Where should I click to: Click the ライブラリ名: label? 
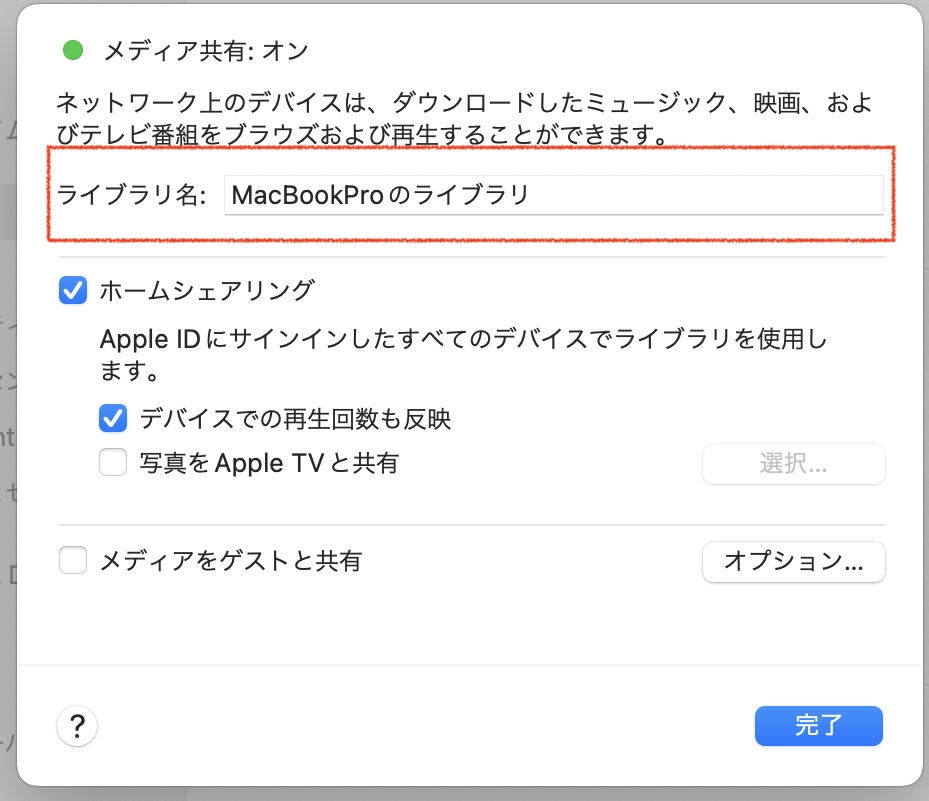click(x=132, y=196)
